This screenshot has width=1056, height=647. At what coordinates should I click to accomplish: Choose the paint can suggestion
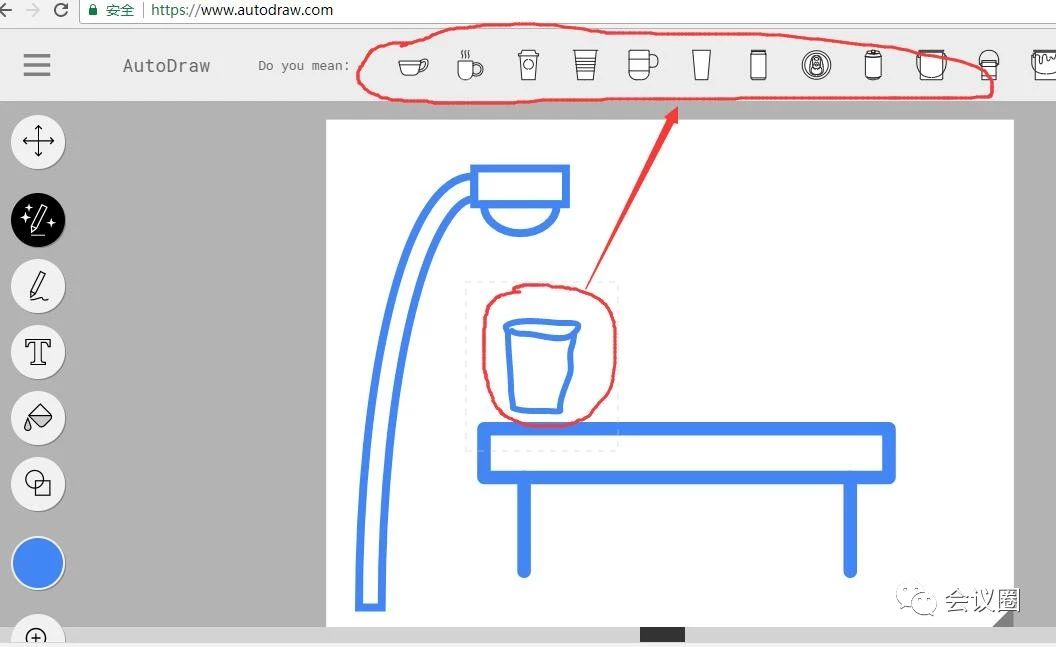click(x=1044, y=65)
